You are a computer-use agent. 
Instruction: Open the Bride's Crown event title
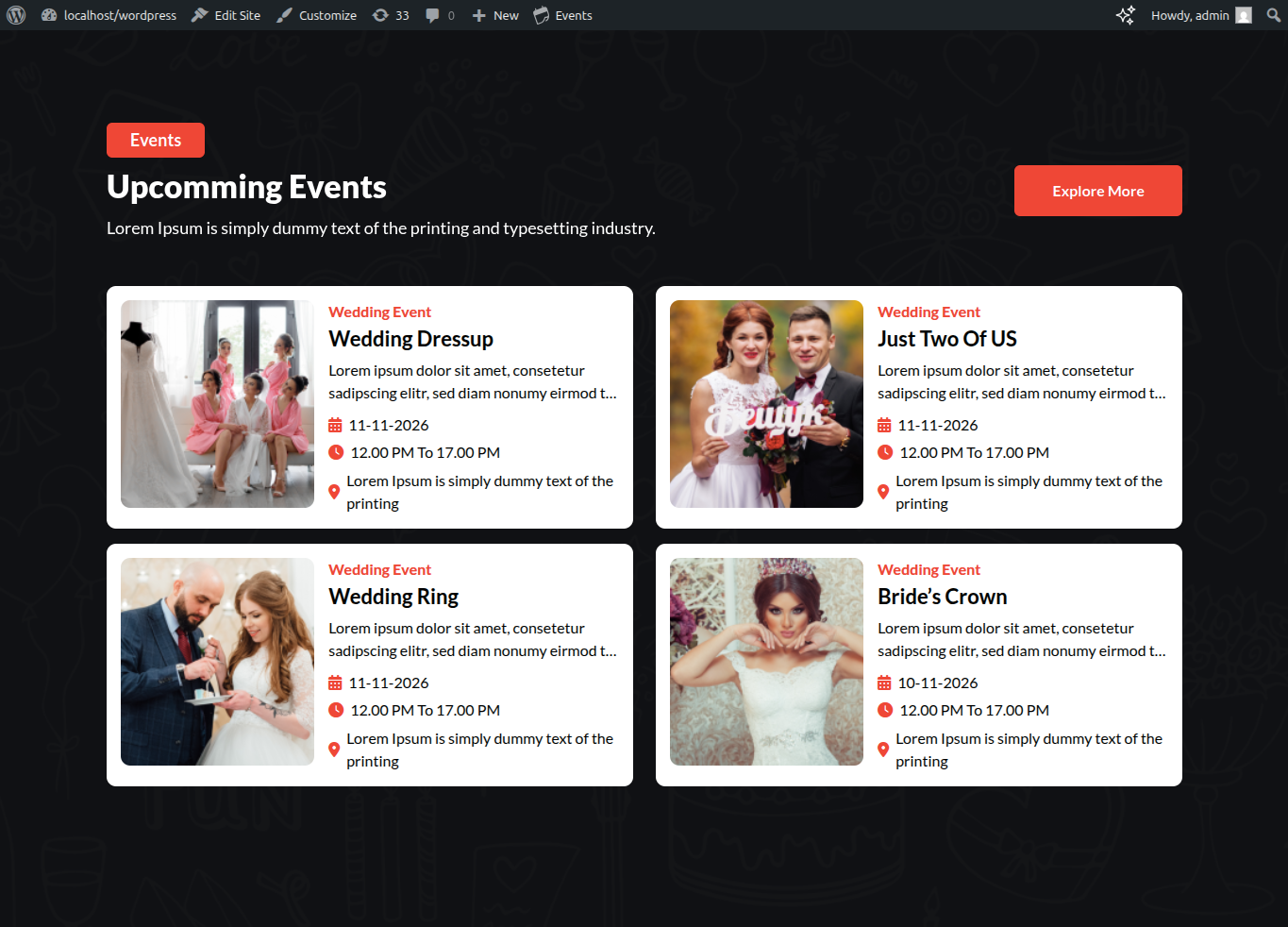coord(943,597)
